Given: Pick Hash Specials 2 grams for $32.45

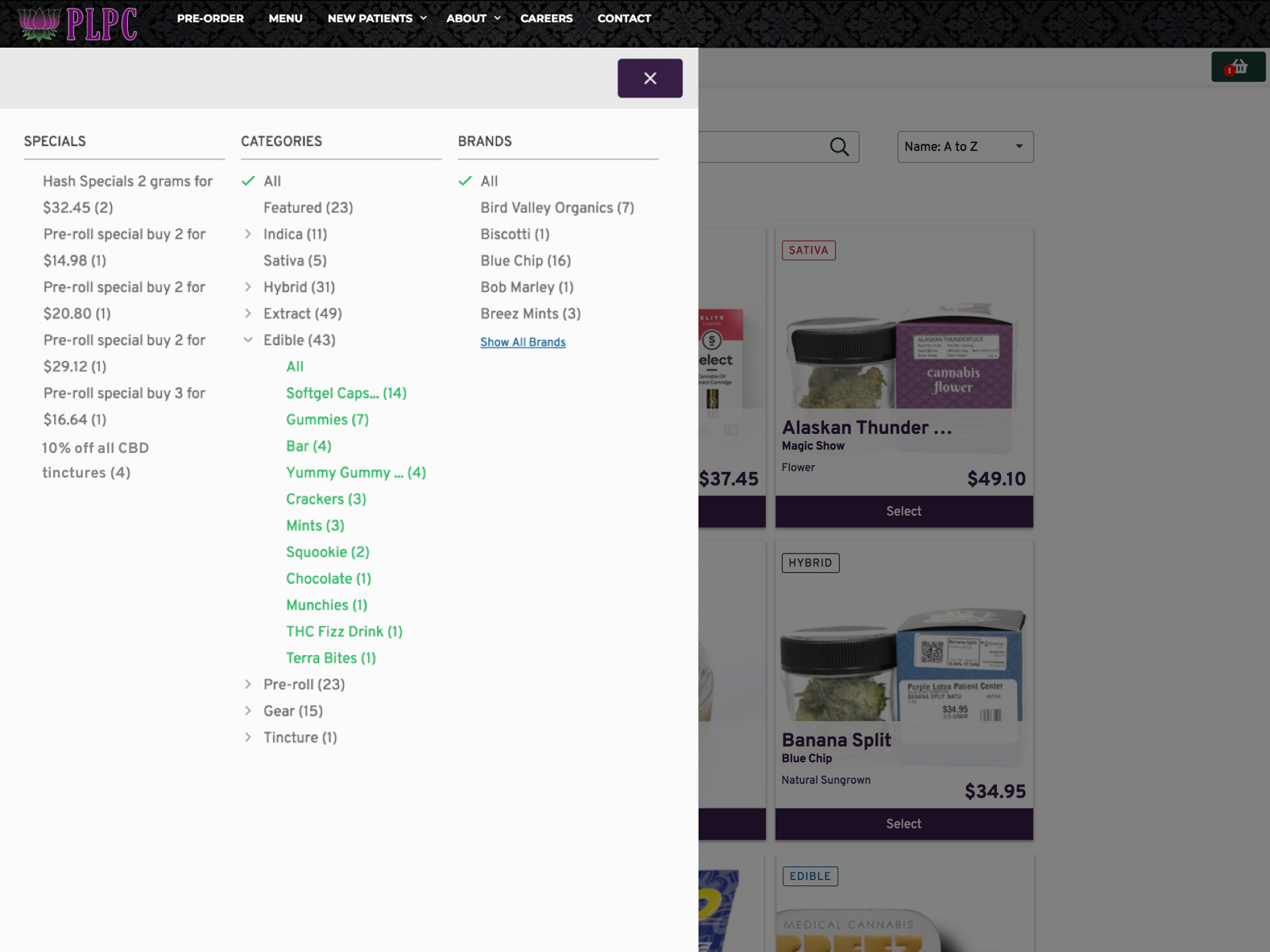Looking at the screenshot, I should click(128, 194).
